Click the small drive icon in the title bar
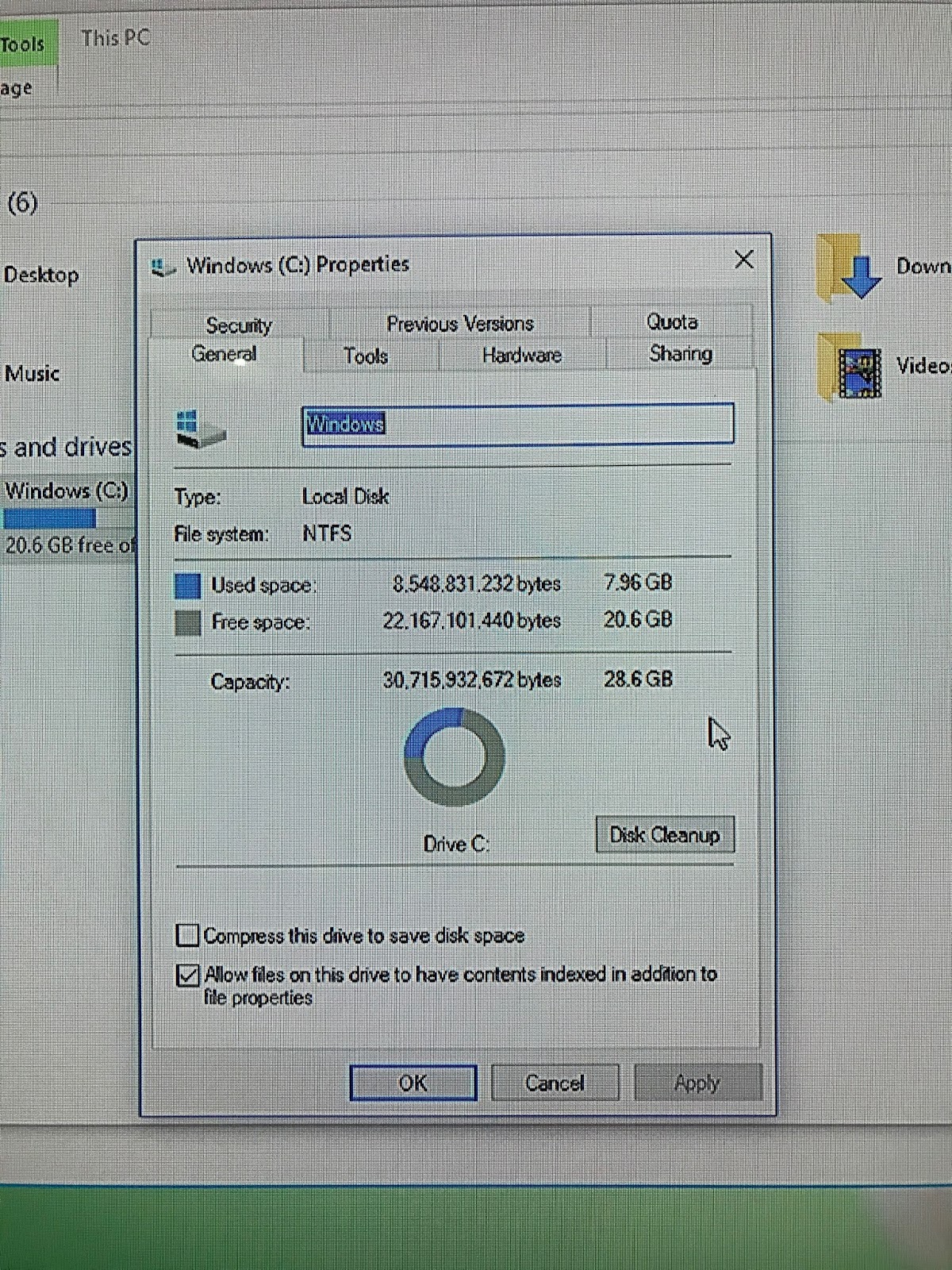This screenshot has width=952, height=1270. pyautogui.click(x=163, y=268)
